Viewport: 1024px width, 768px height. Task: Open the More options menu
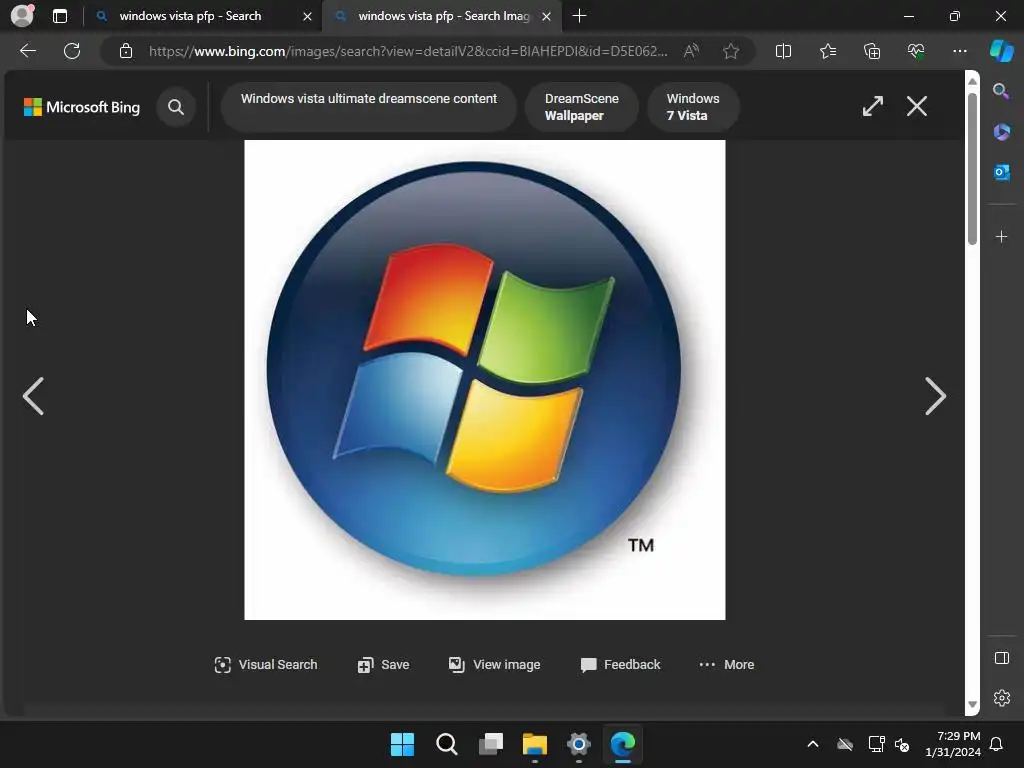pyautogui.click(x=726, y=665)
